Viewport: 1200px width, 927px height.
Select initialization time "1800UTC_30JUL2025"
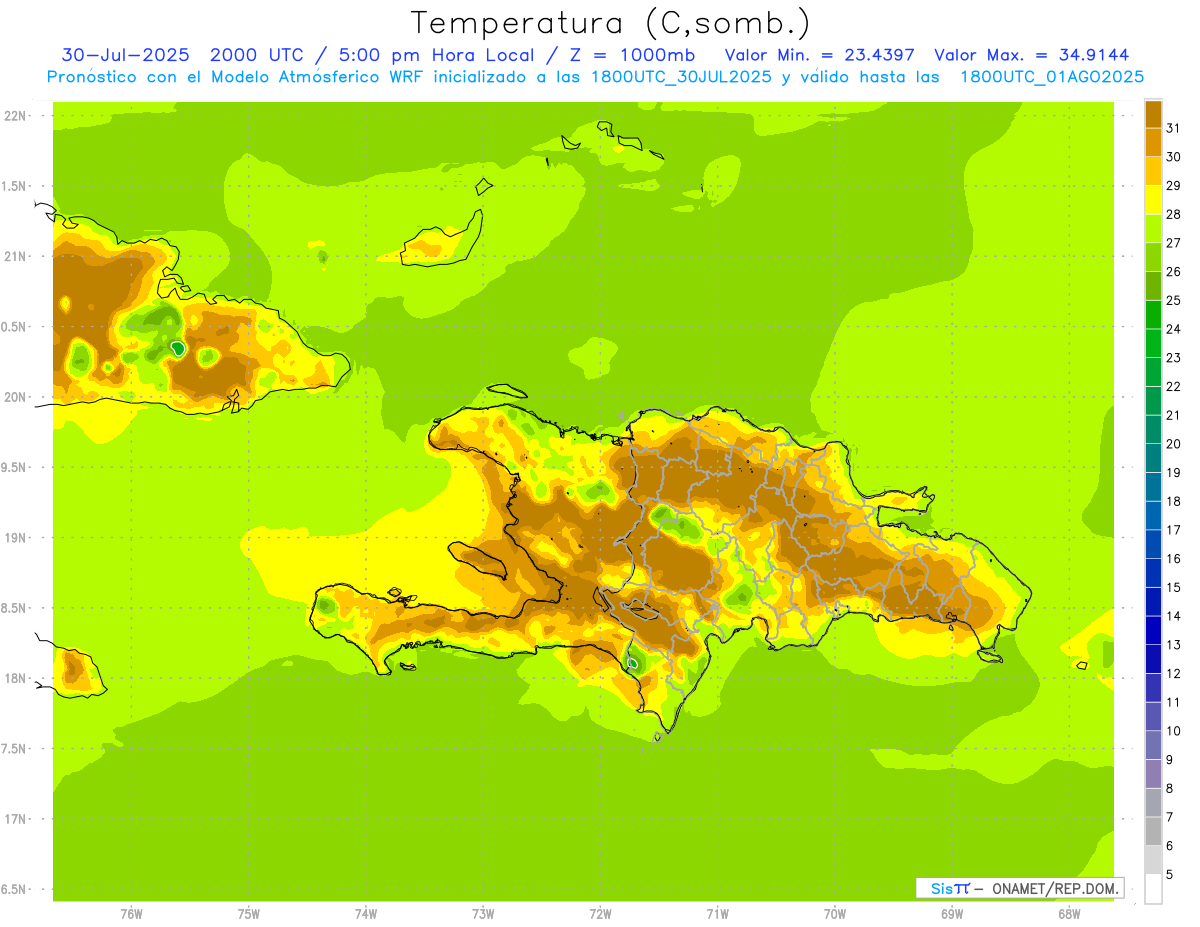(680, 77)
